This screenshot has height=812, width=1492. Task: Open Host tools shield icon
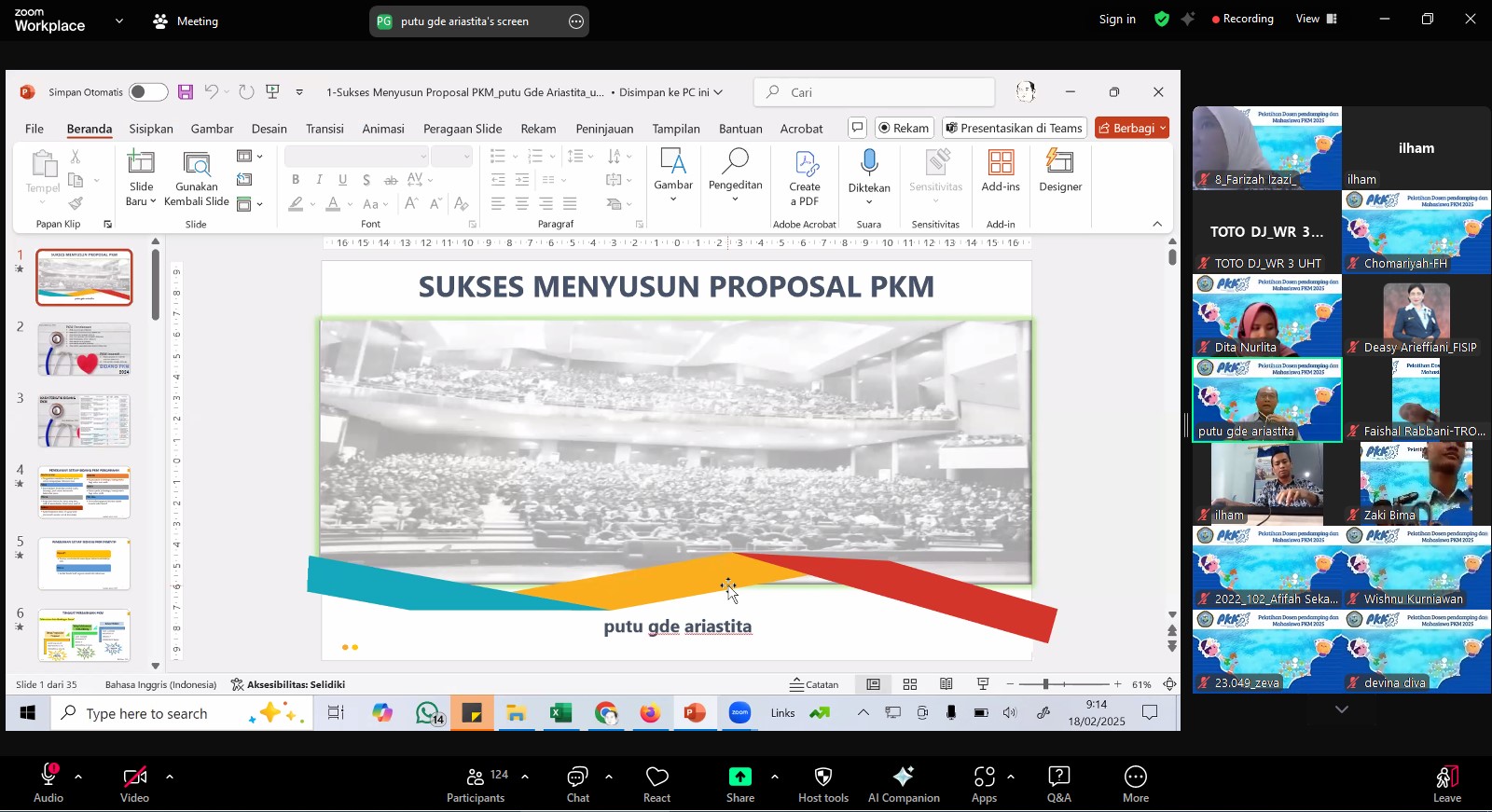(822, 778)
